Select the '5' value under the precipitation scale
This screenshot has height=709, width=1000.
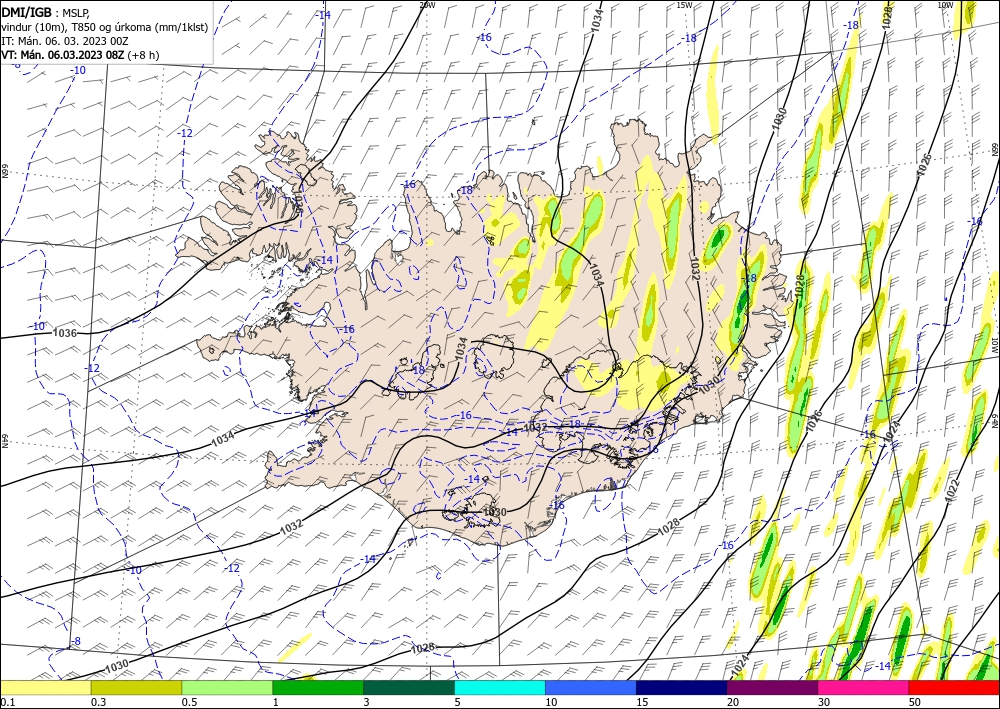click(x=458, y=702)
